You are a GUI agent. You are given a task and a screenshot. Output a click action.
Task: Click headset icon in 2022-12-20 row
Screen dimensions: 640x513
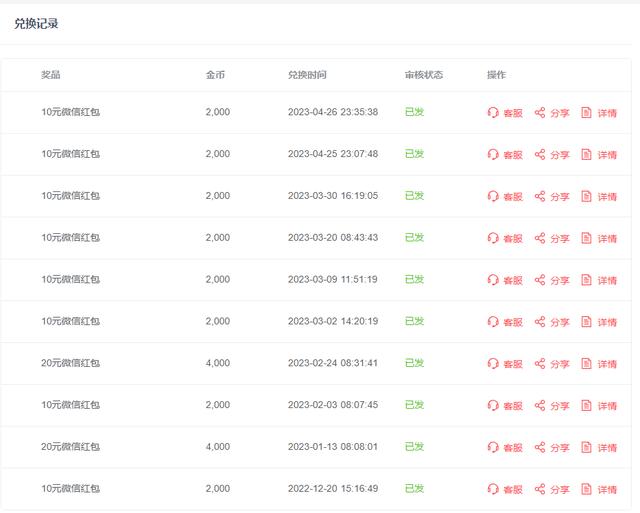(492, 490)
